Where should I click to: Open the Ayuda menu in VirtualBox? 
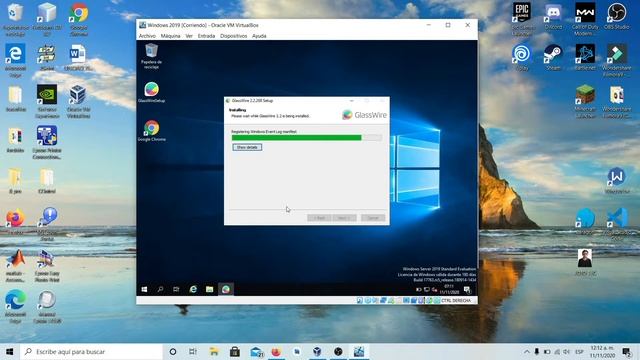[259, 36]
